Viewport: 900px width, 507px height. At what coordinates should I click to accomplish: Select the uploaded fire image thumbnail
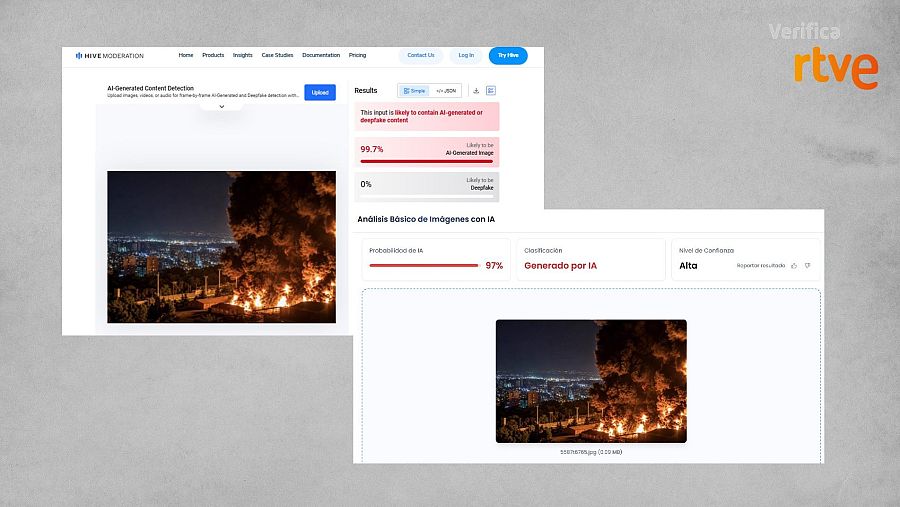click(591, 381)
